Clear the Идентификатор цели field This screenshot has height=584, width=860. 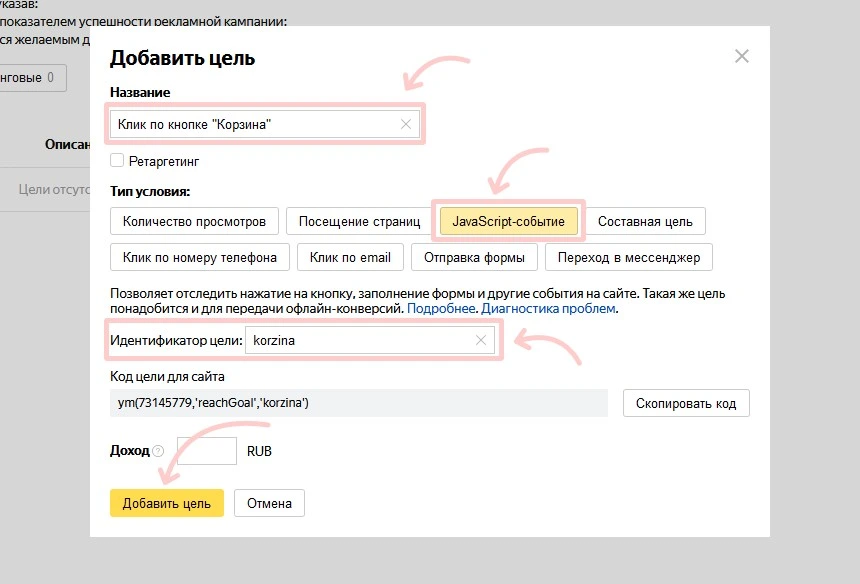(x=481, y=341)
